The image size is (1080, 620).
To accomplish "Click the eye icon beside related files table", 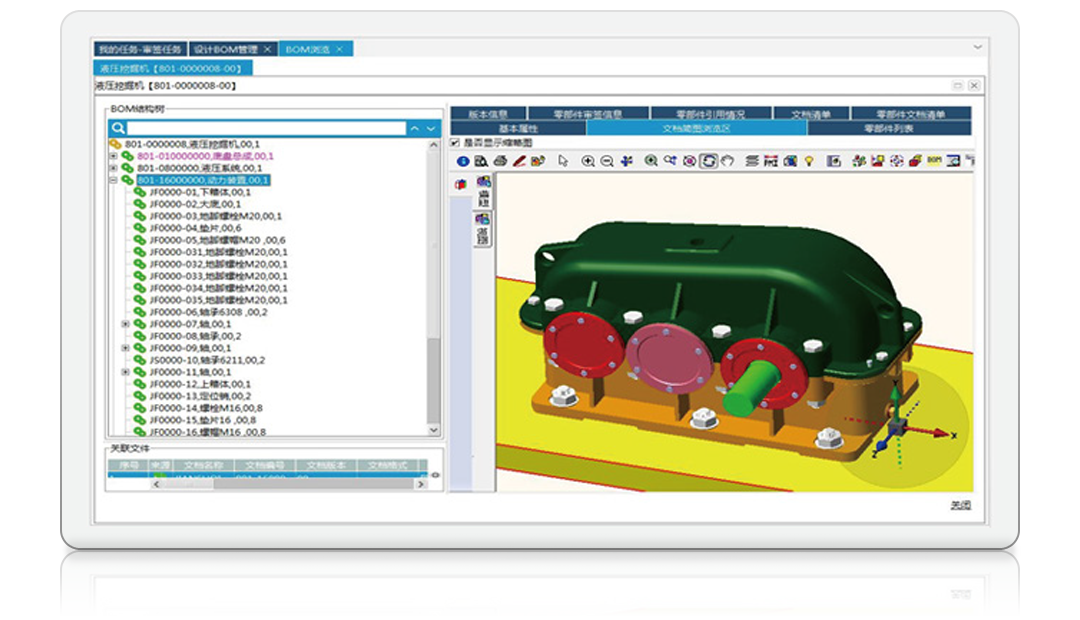I will (x=435, y=475).
